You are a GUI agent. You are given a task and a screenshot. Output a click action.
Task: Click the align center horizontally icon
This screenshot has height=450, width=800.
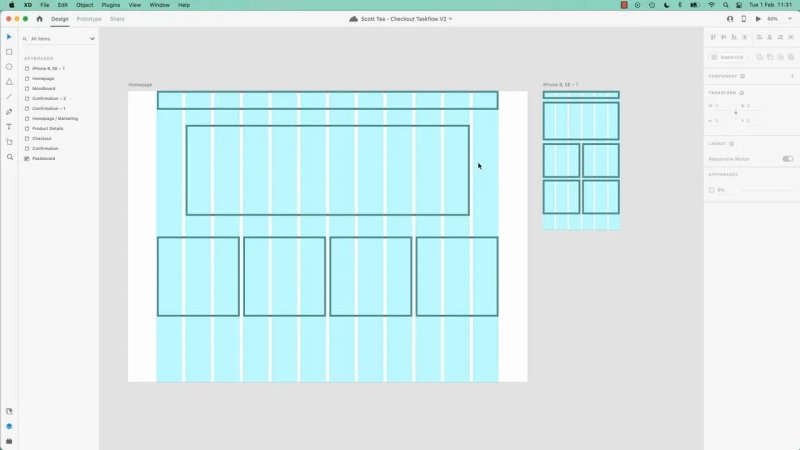[x=770, y=37]
